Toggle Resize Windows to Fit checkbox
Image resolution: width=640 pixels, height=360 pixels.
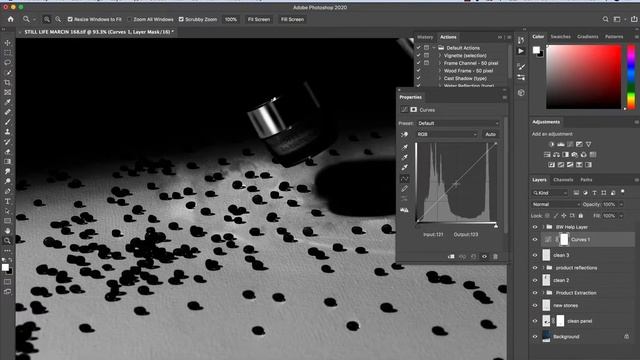70,19
